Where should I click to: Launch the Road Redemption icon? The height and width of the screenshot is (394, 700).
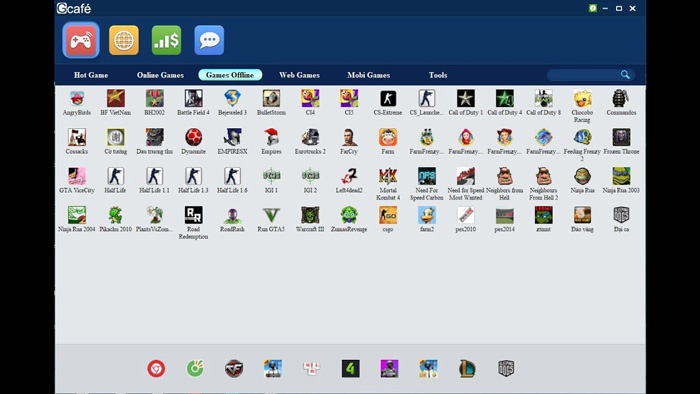(x=193, y=215)
